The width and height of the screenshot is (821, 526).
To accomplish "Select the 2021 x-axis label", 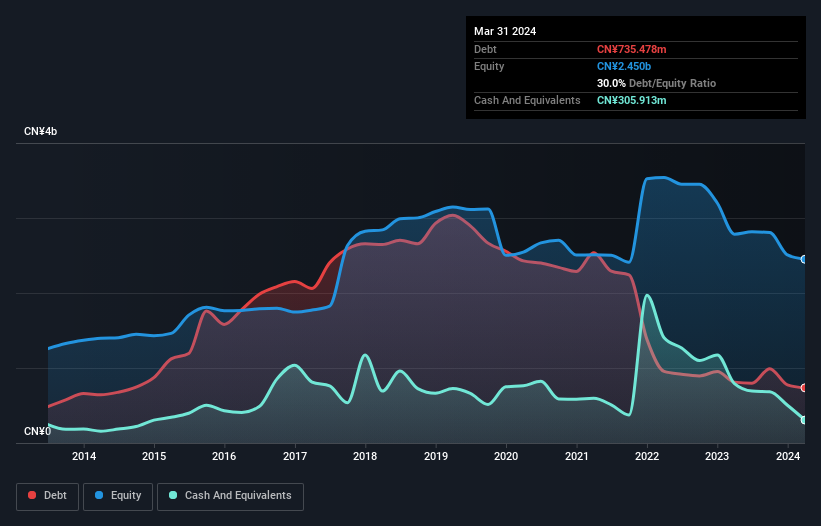I will pyautogui.click(x=576, y=456).
